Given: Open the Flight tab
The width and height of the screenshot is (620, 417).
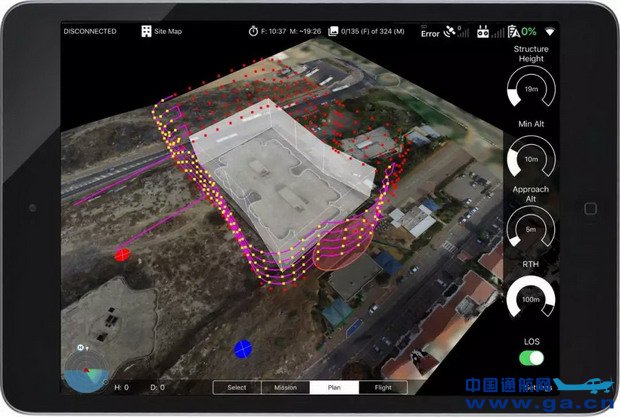Looking at the screenshot, I should tap(383, 387).
